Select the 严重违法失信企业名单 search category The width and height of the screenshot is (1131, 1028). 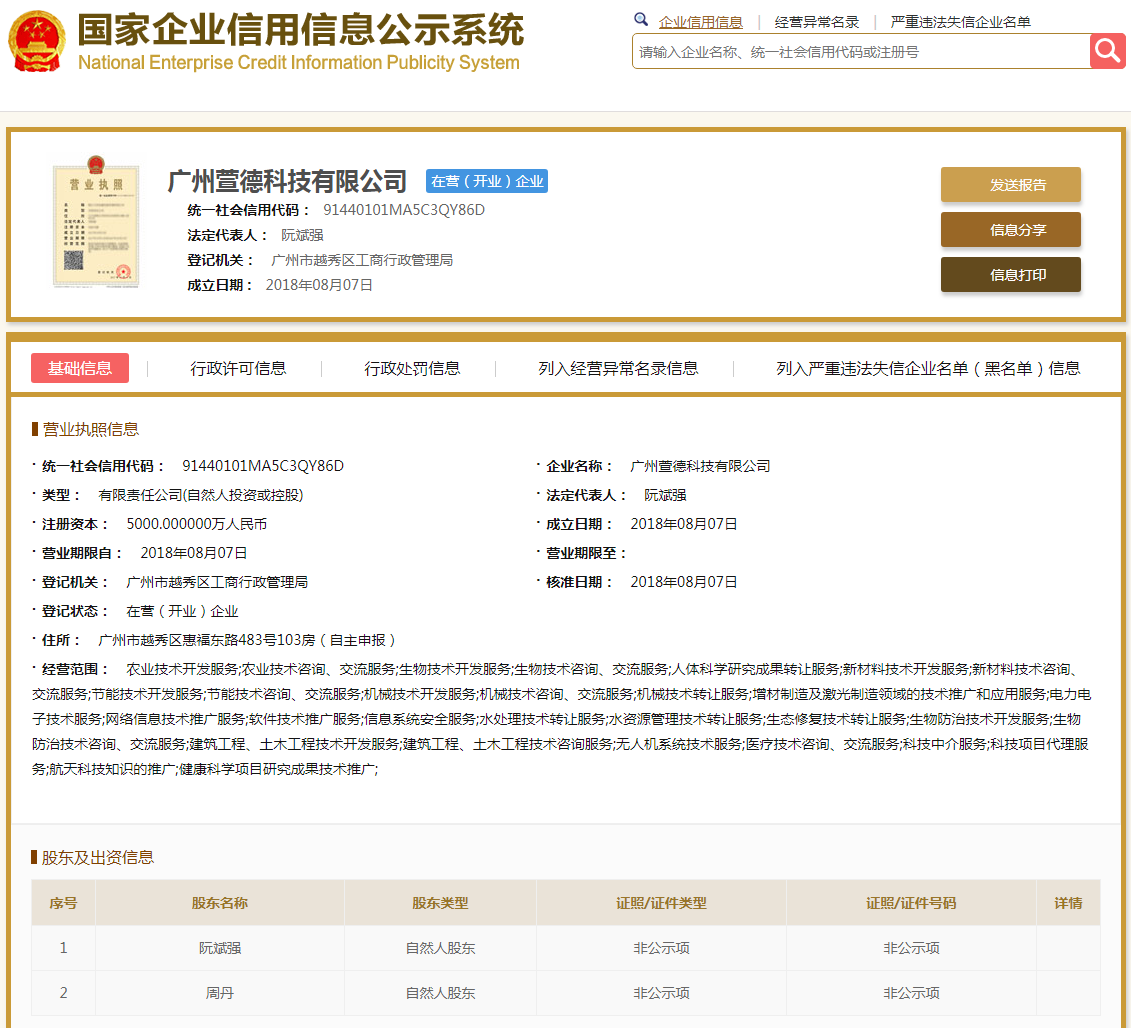(x=960, y=22)
